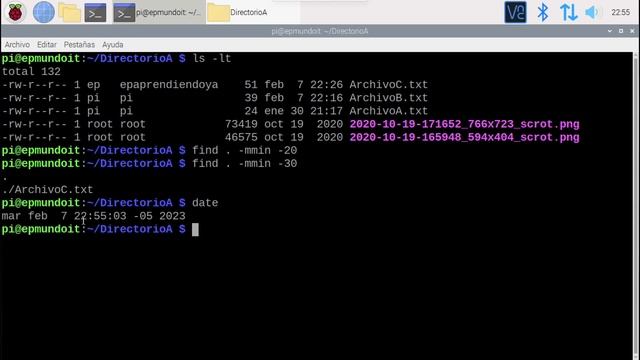640x360 pixels.
Task: Click the terminal cursor at last prompt
Action: tap(195, 229)
